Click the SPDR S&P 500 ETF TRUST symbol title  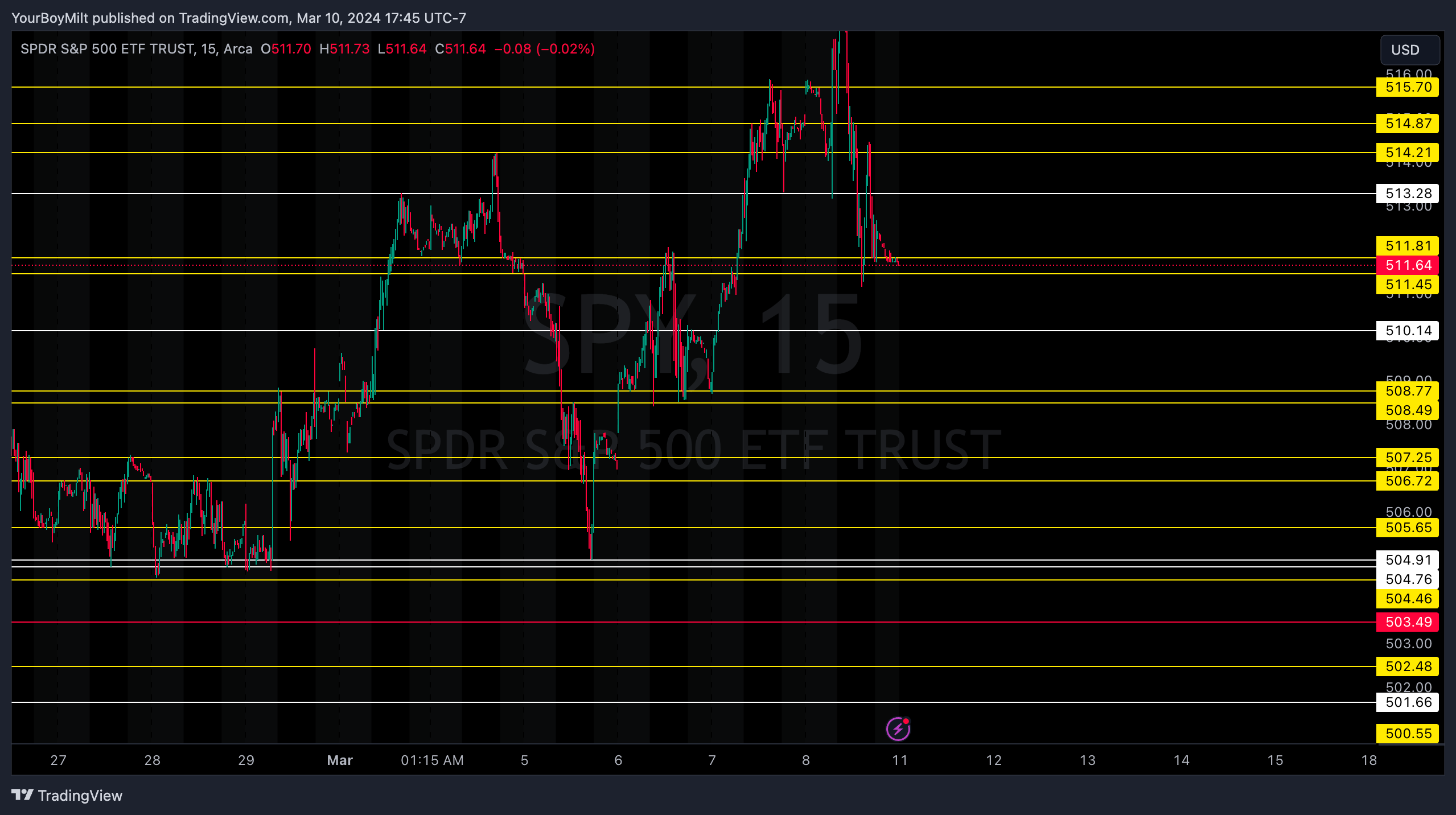coord(108,49)
